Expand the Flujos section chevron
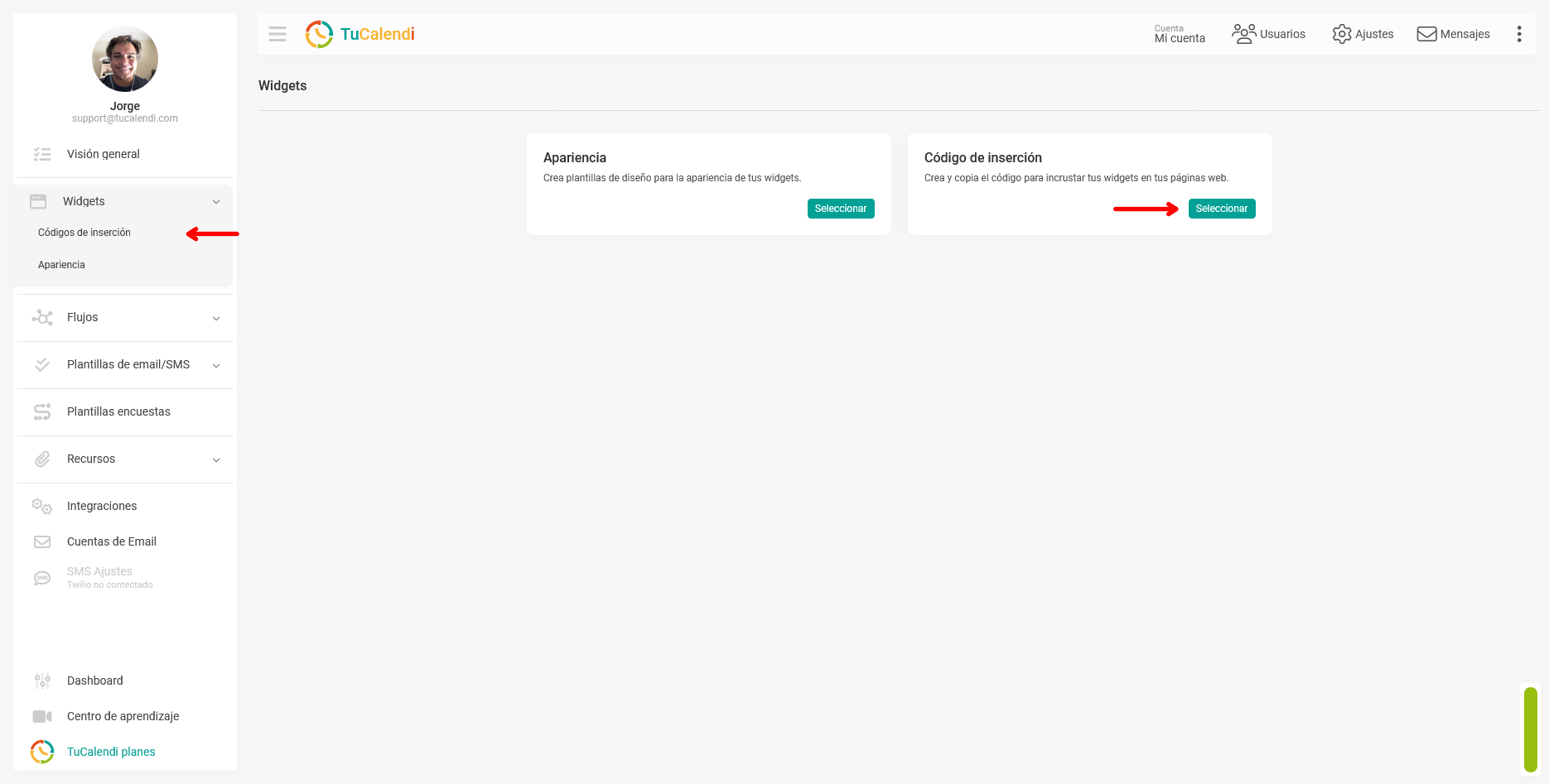Screen dimensions: 1549x784 pyautogui.click(x=216, y=318)
